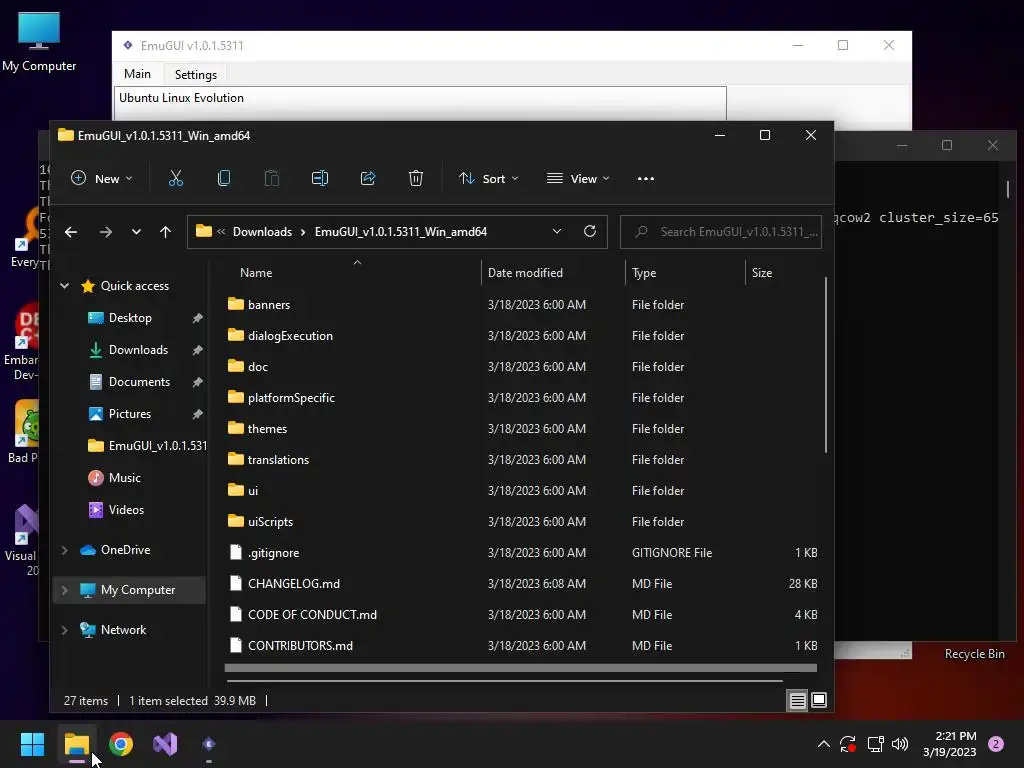This screenshot has height=768, width=1024.
Task: Open the New dropdown menu
Action: (x=102, y=178)
